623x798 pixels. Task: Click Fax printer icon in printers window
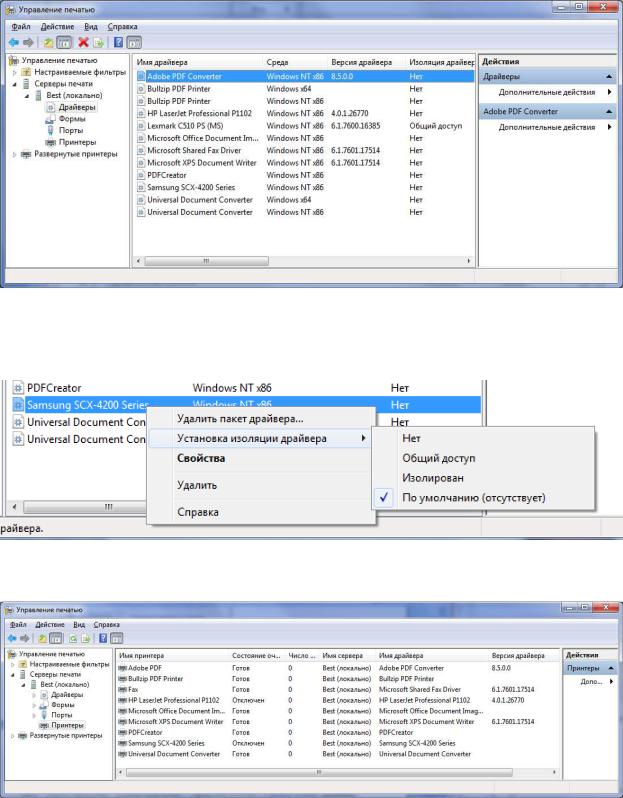122,690
